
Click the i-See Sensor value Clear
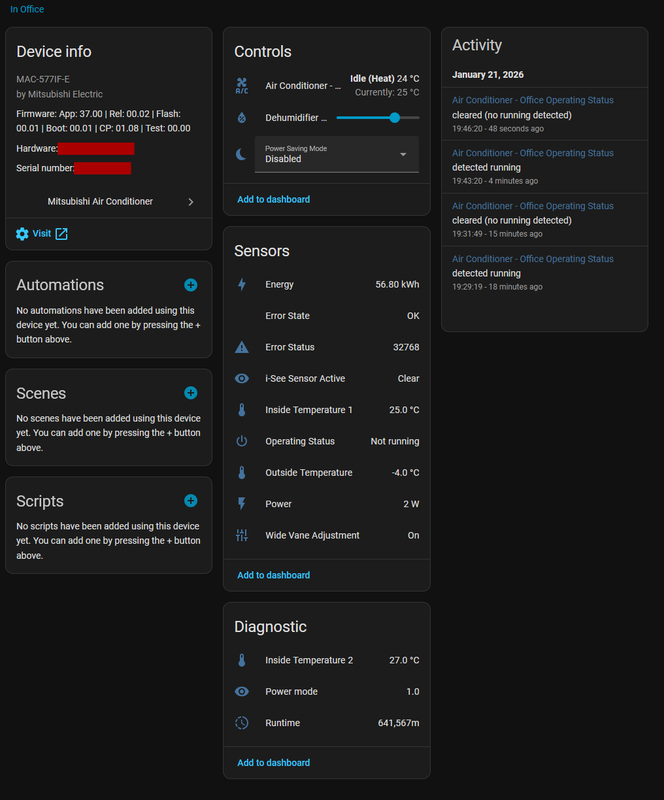pos(408,379)
